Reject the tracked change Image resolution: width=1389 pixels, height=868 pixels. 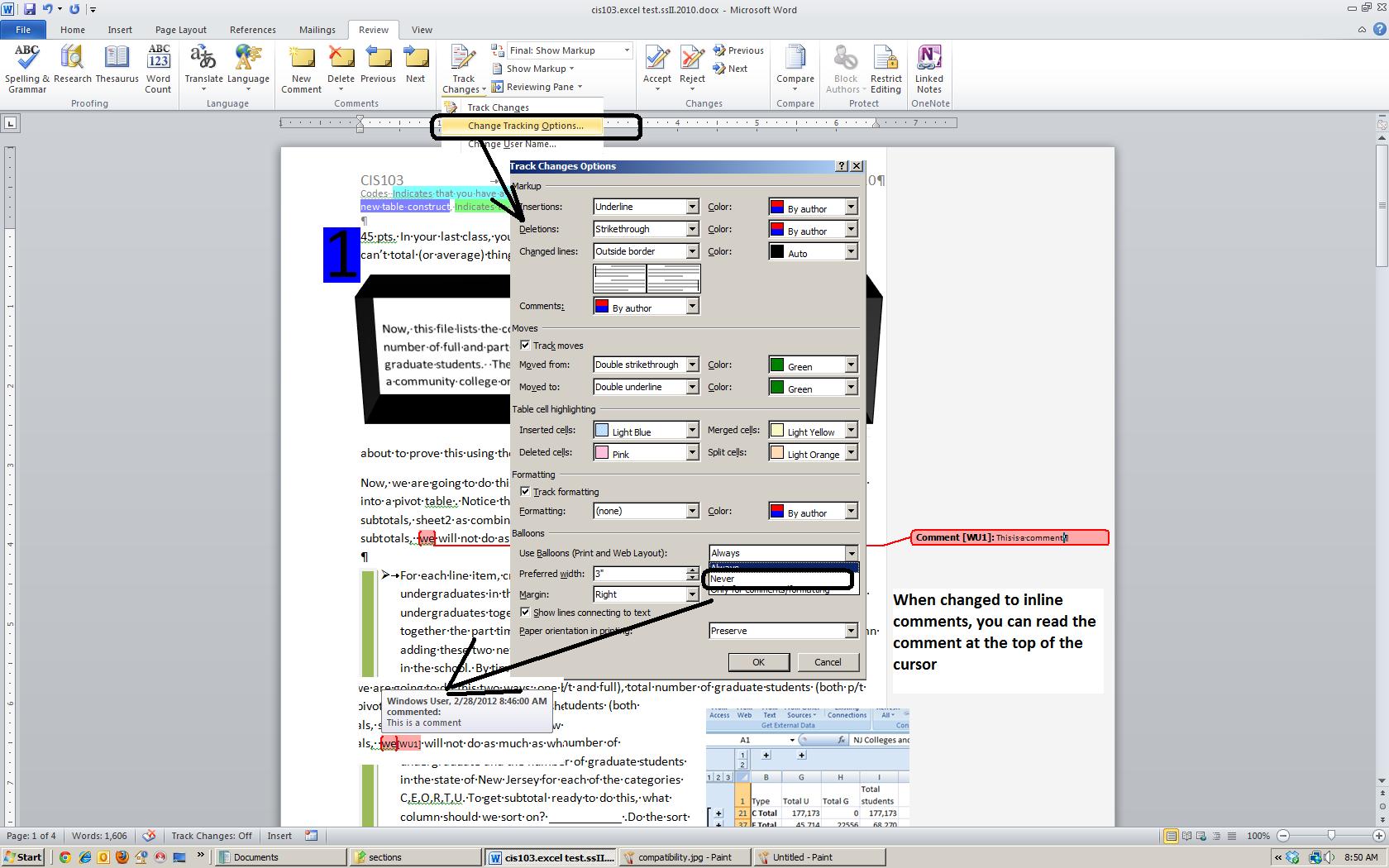click(692, 68)
